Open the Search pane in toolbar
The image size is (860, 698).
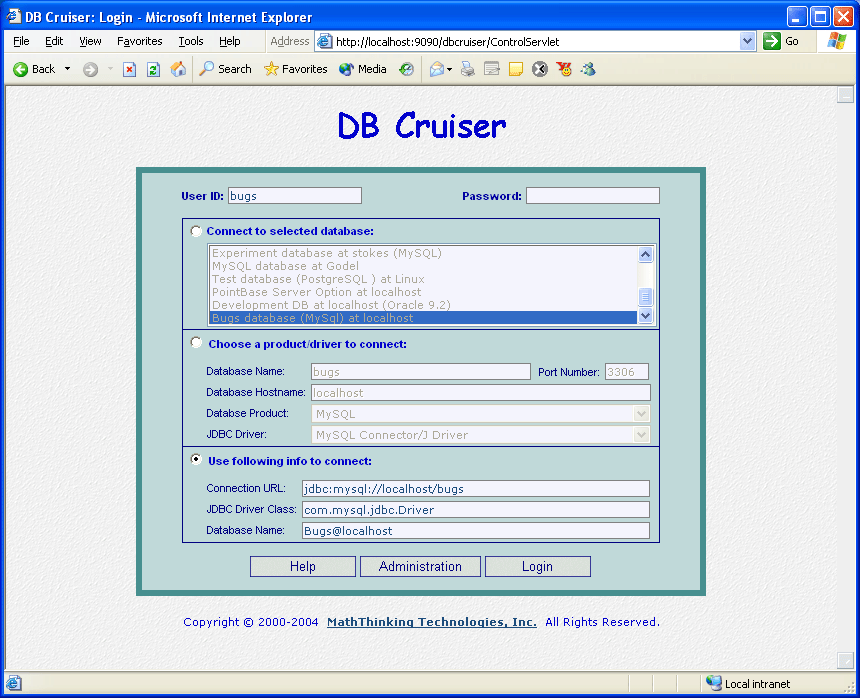pos(225,69)
